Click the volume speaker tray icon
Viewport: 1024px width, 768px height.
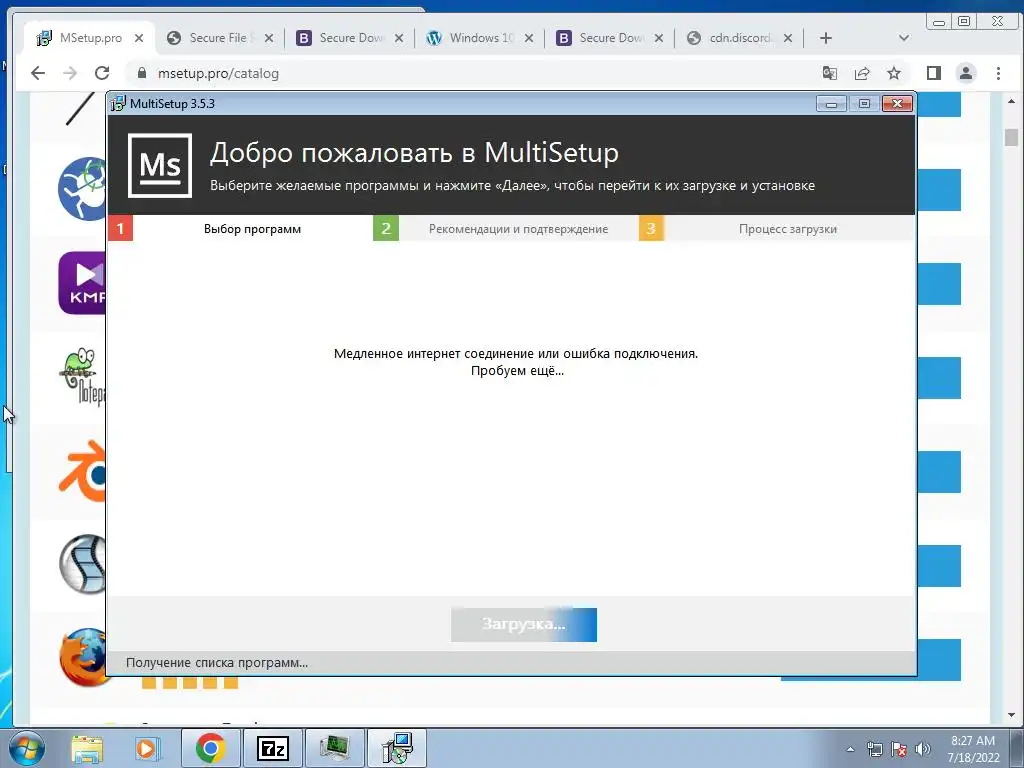point(923,749)
